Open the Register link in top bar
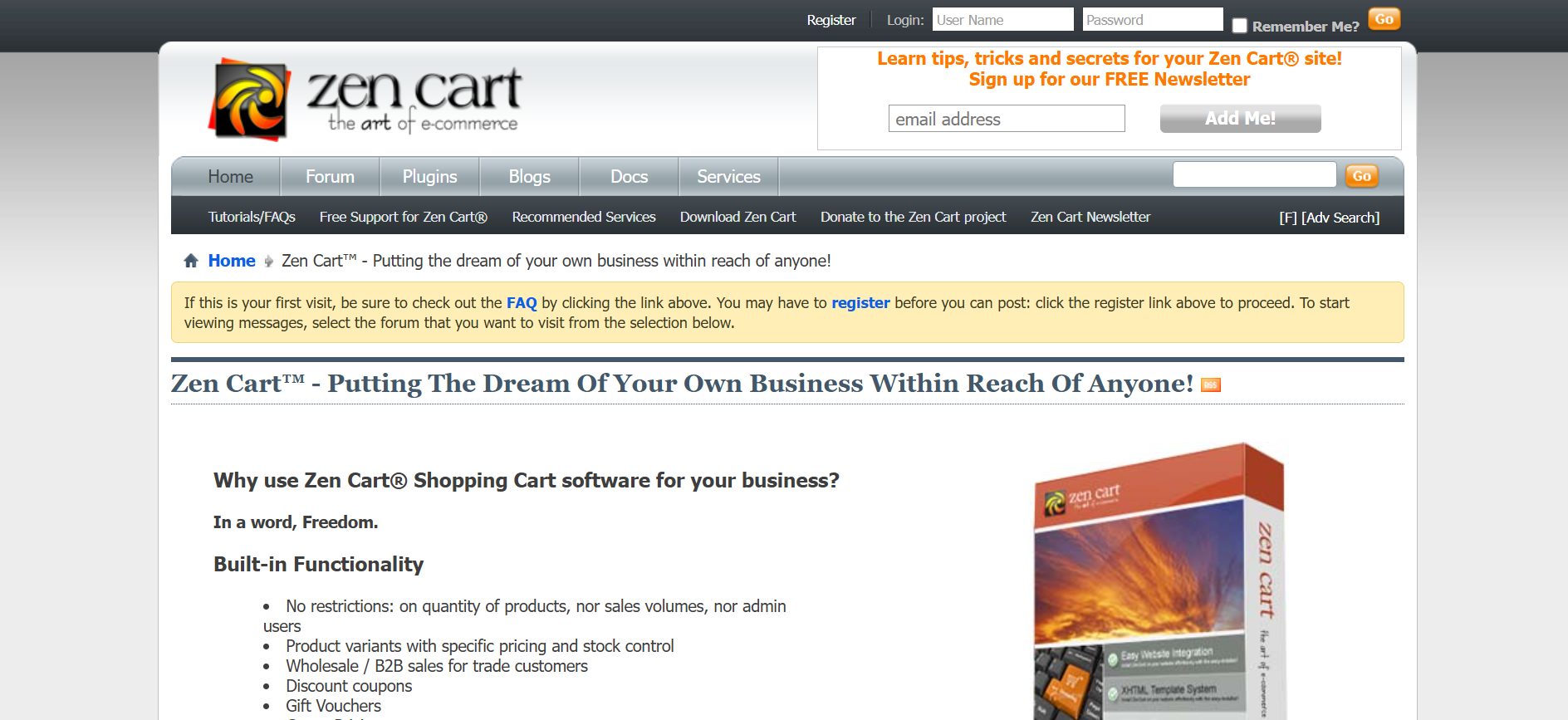This screenshot has height=720, width=1568. point(831,20)
